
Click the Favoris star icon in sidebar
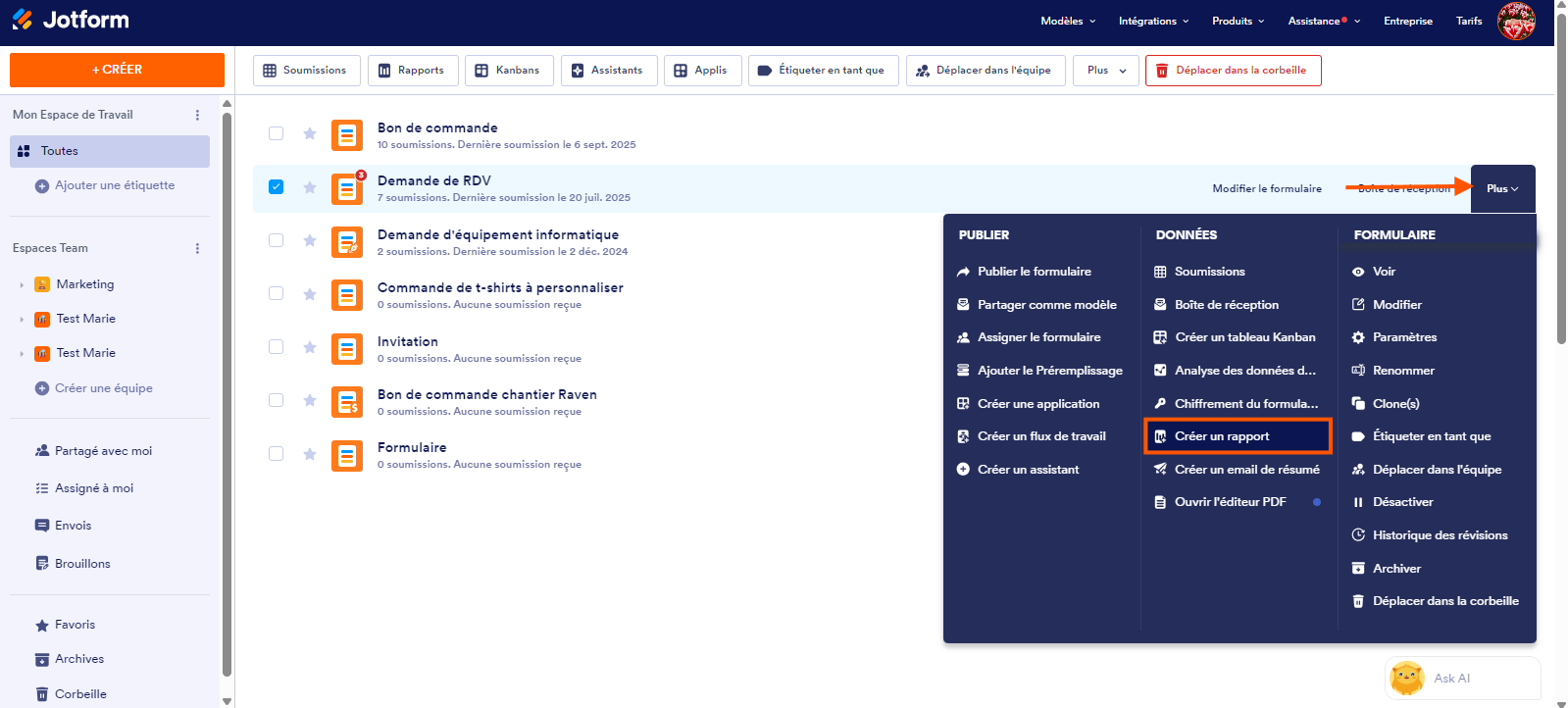coord(42,626)
